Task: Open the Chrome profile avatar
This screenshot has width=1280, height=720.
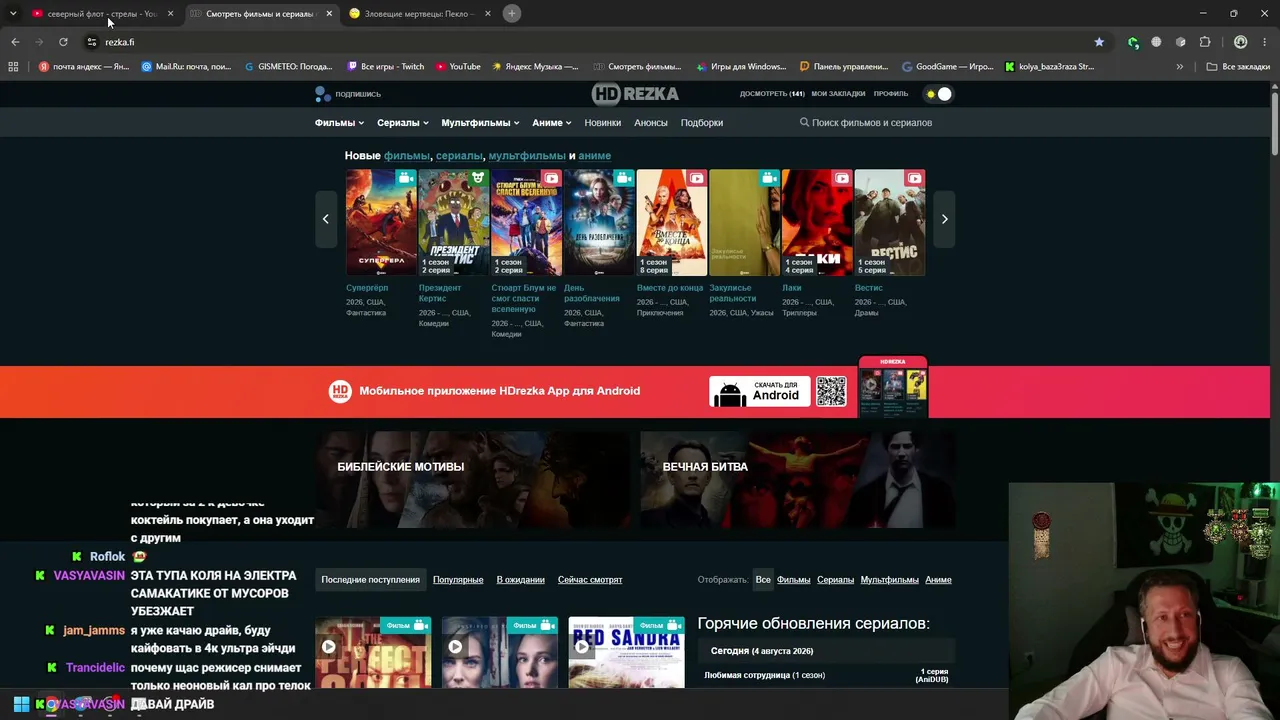Action: [x=1240, y=42]
